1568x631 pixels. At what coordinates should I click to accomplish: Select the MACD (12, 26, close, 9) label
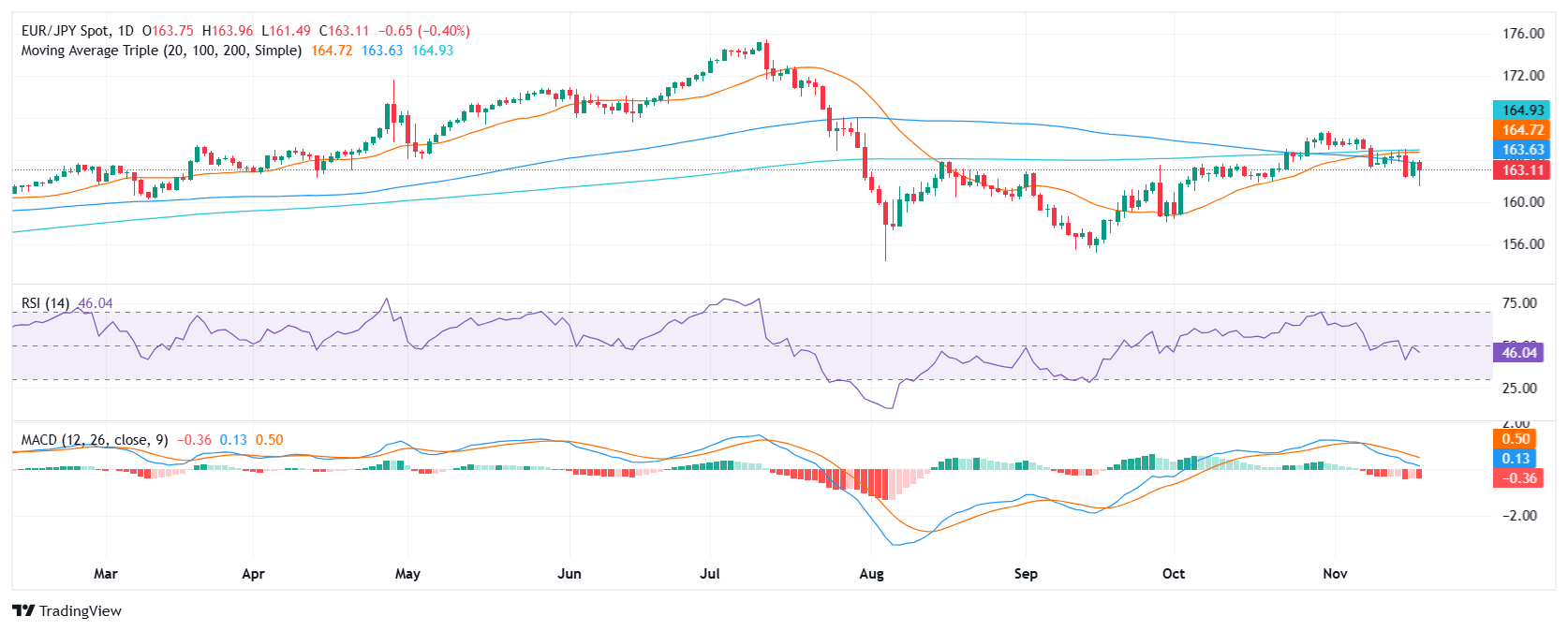click(95, 440)
